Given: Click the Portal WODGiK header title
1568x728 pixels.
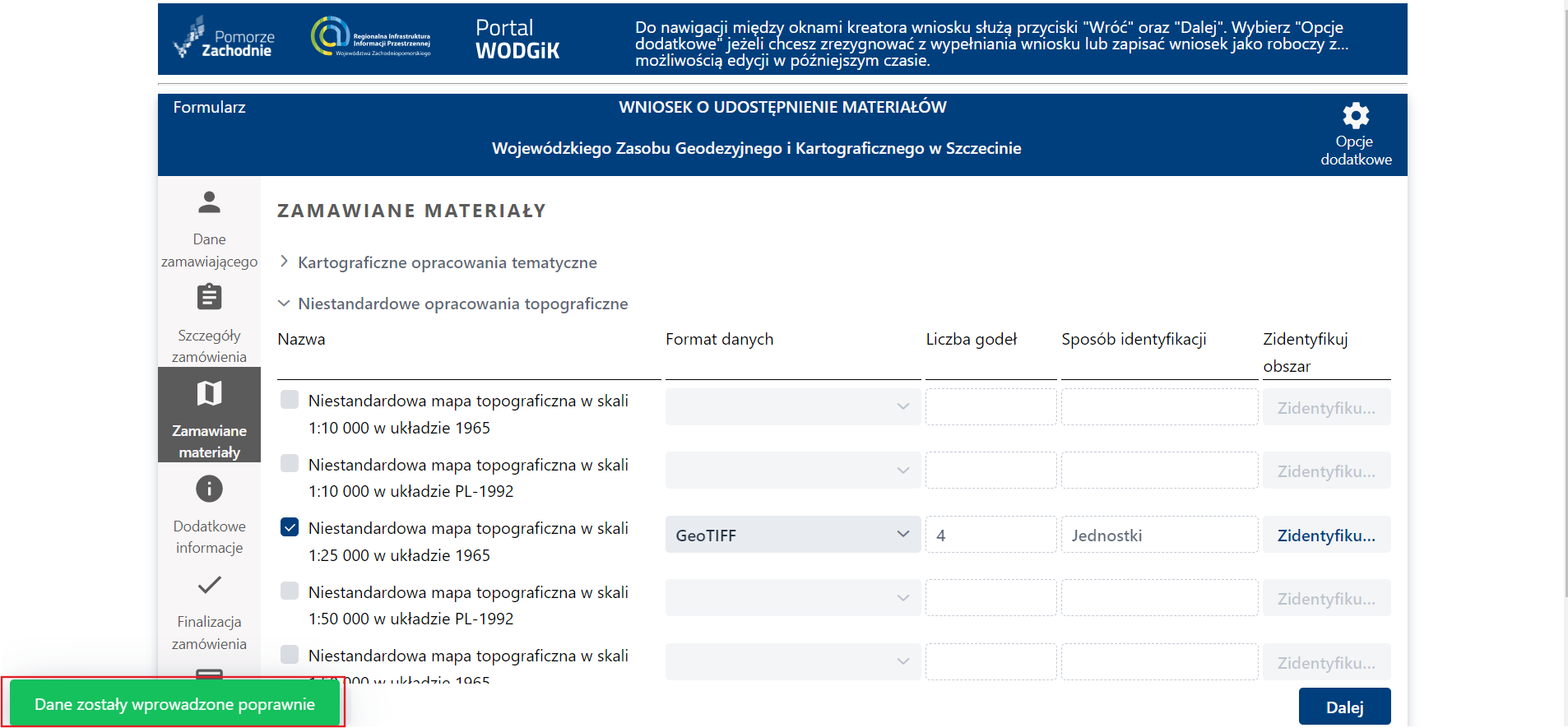Looking at the screenshot, I should (x=517, y=39).
